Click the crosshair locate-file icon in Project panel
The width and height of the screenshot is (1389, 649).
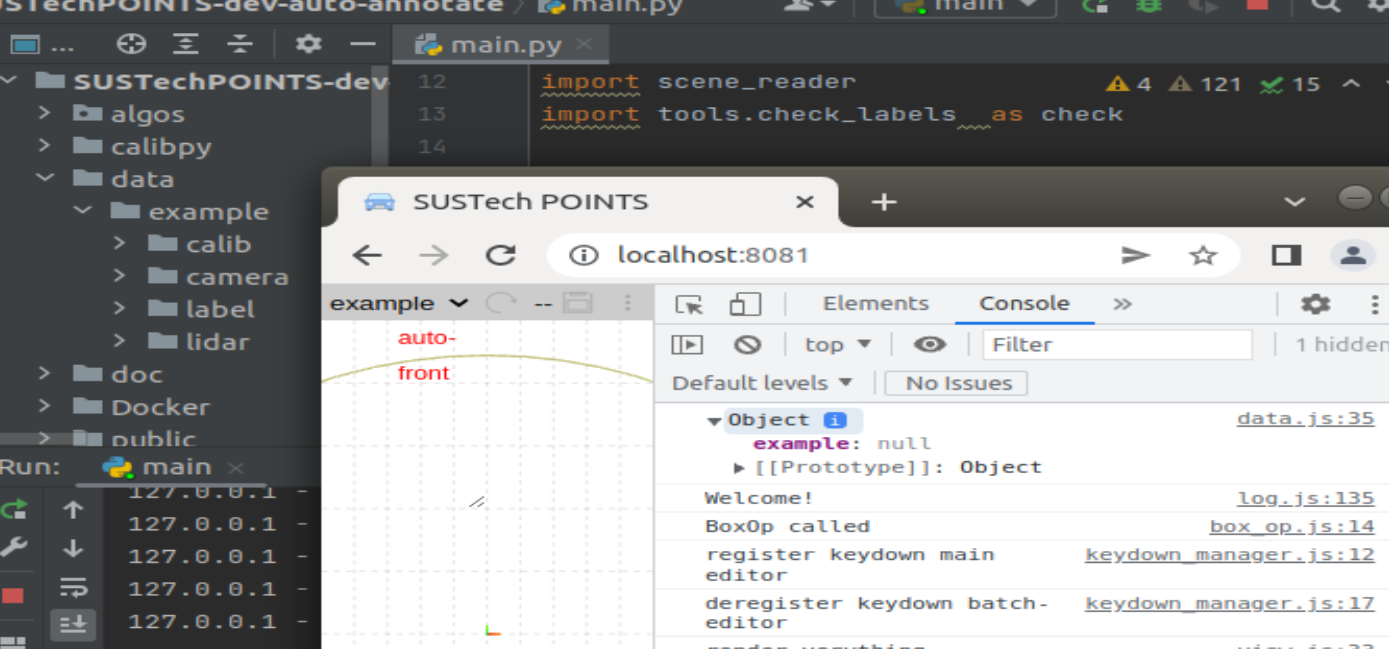point(132,43)
